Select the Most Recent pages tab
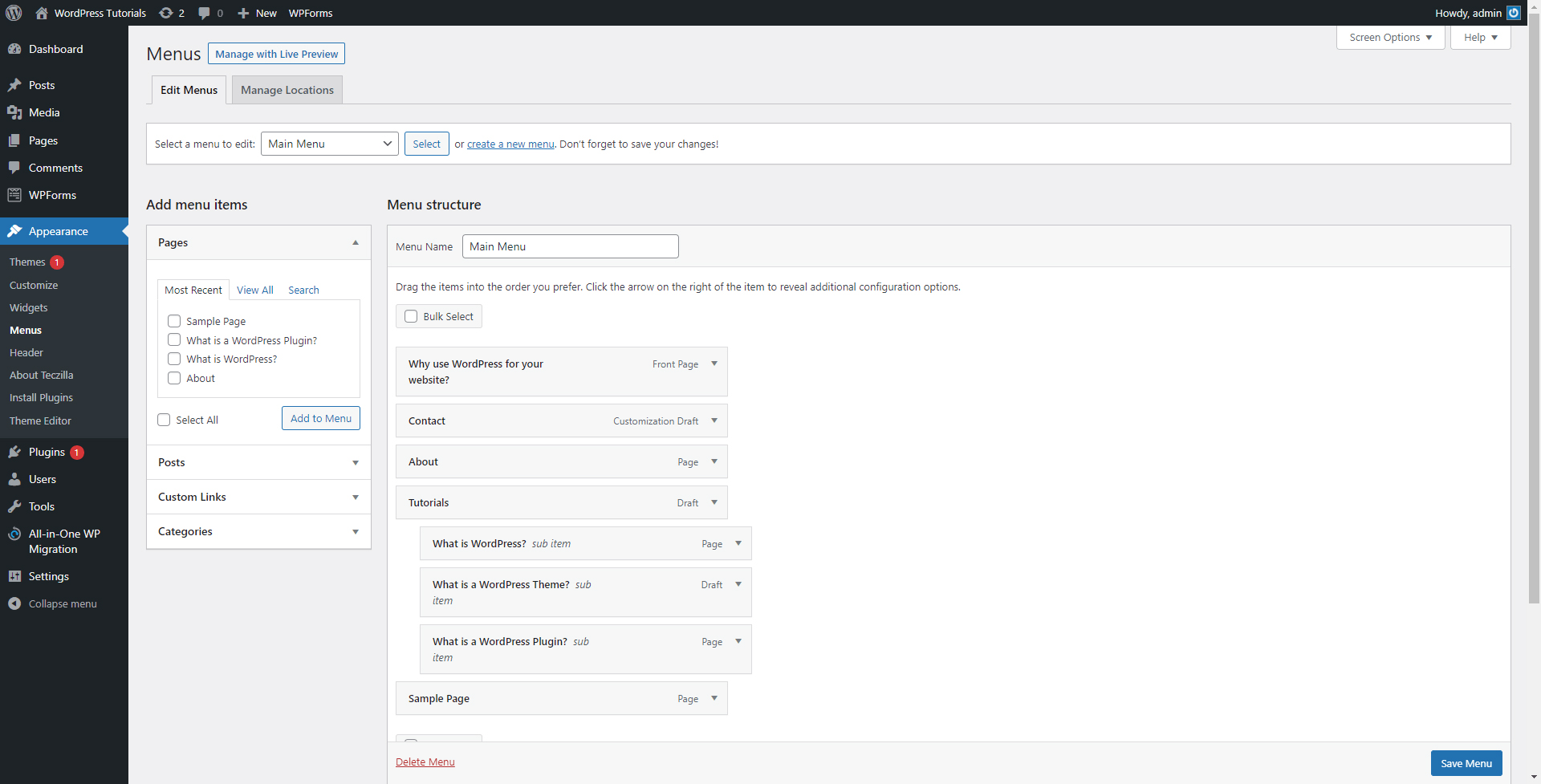 click(193, 290)
